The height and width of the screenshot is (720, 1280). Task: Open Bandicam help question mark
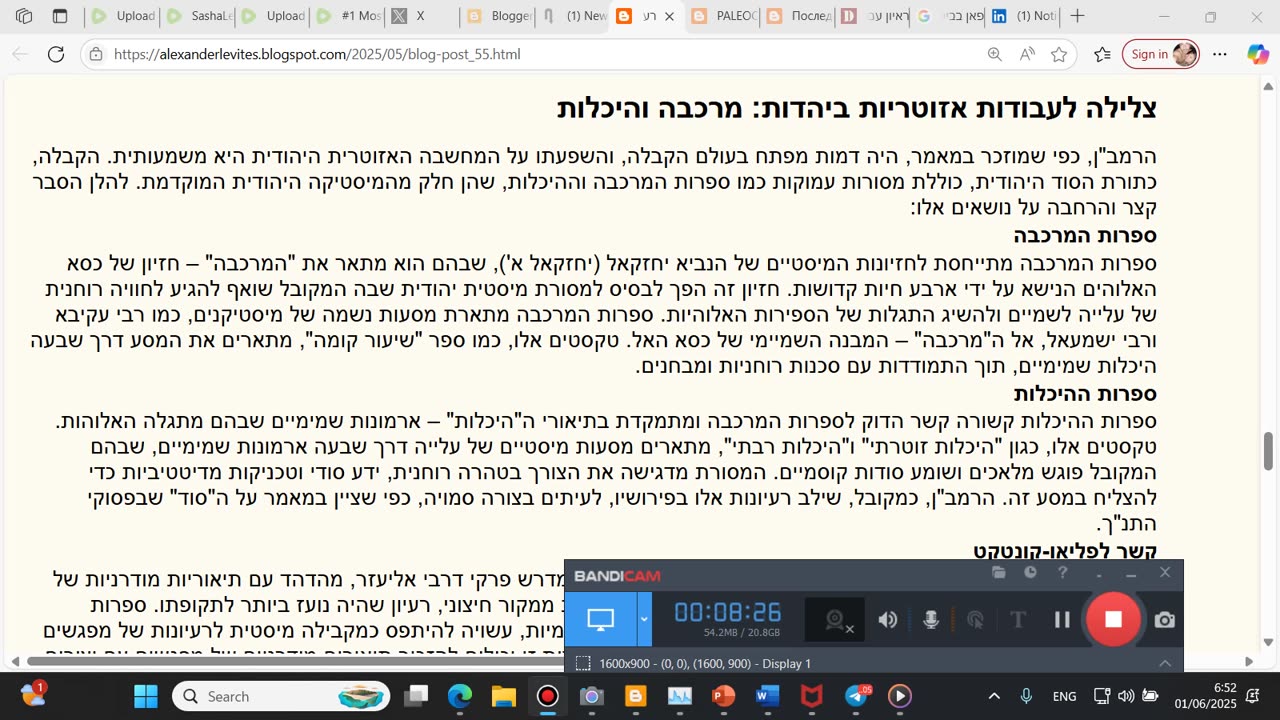point(1062,573)
